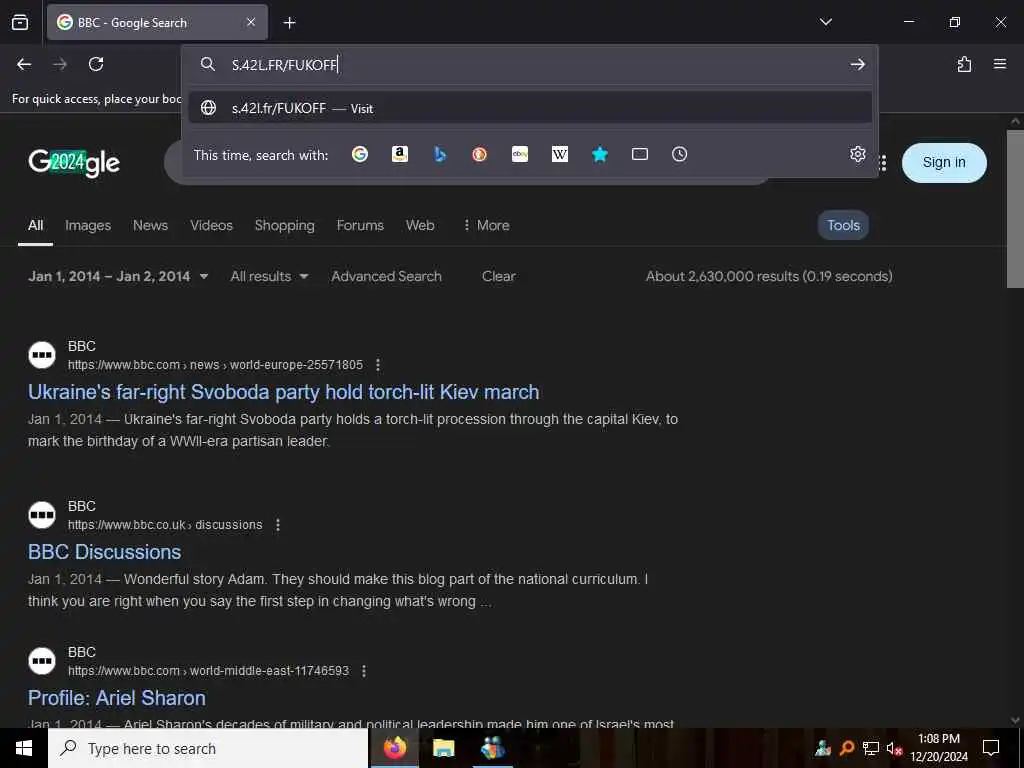The width and height of the screenshot is (1024, 768).
Task: Search this time with Google
Action: 360,154
